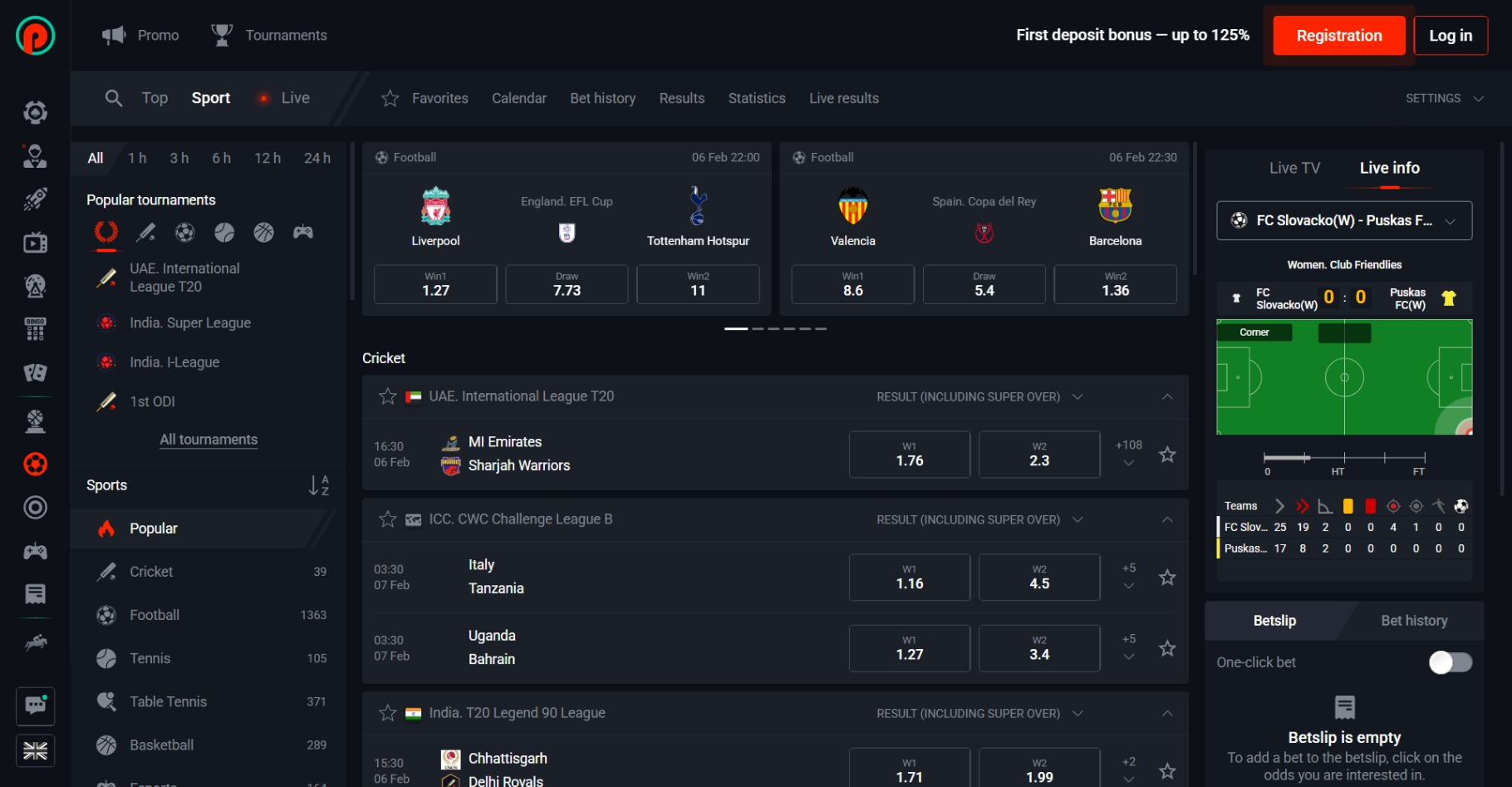Open language selector UK flag icon

pyautogui.click(x=35, y=751)
